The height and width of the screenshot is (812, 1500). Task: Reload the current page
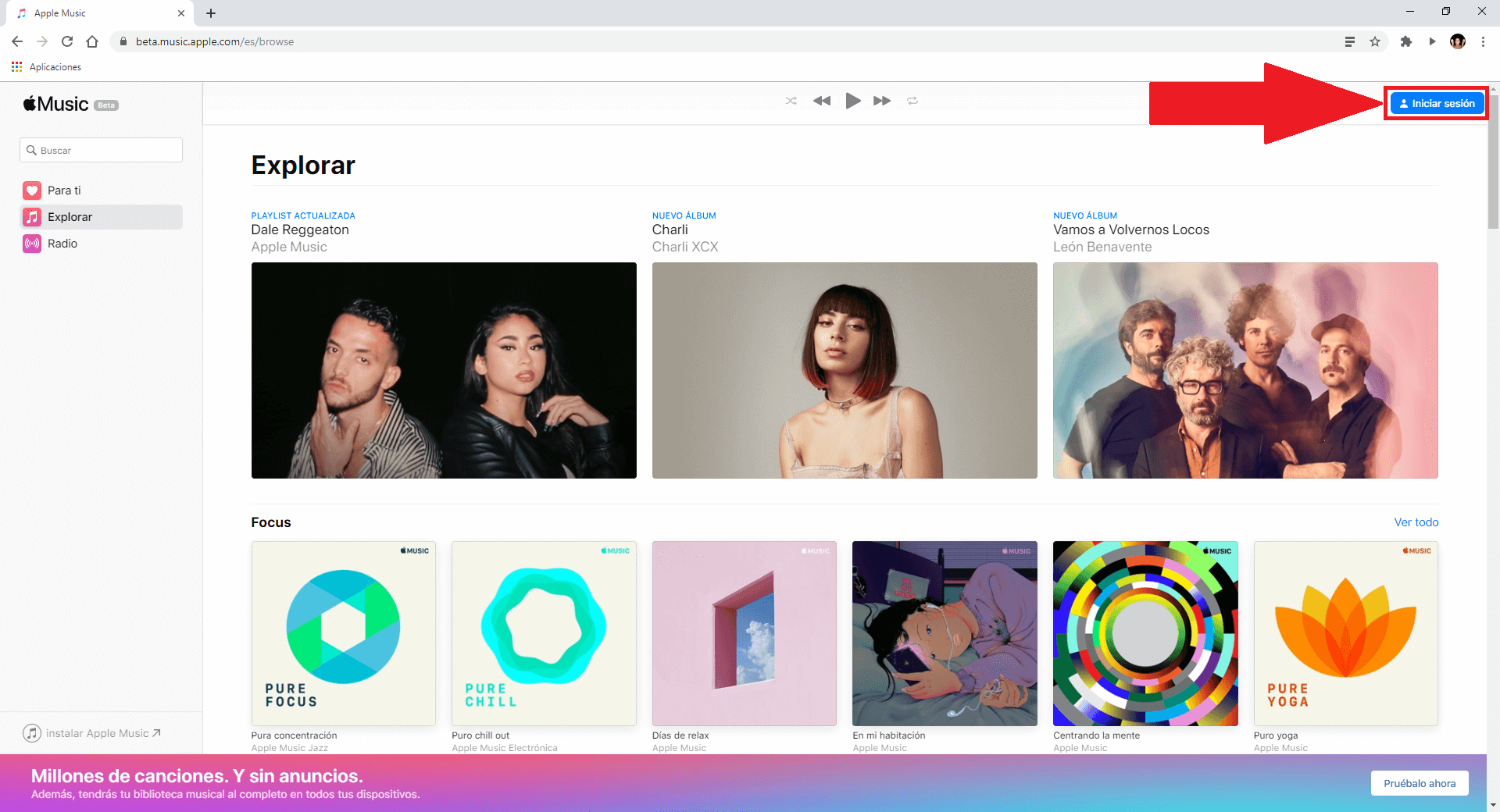click(x=67, y=41)
